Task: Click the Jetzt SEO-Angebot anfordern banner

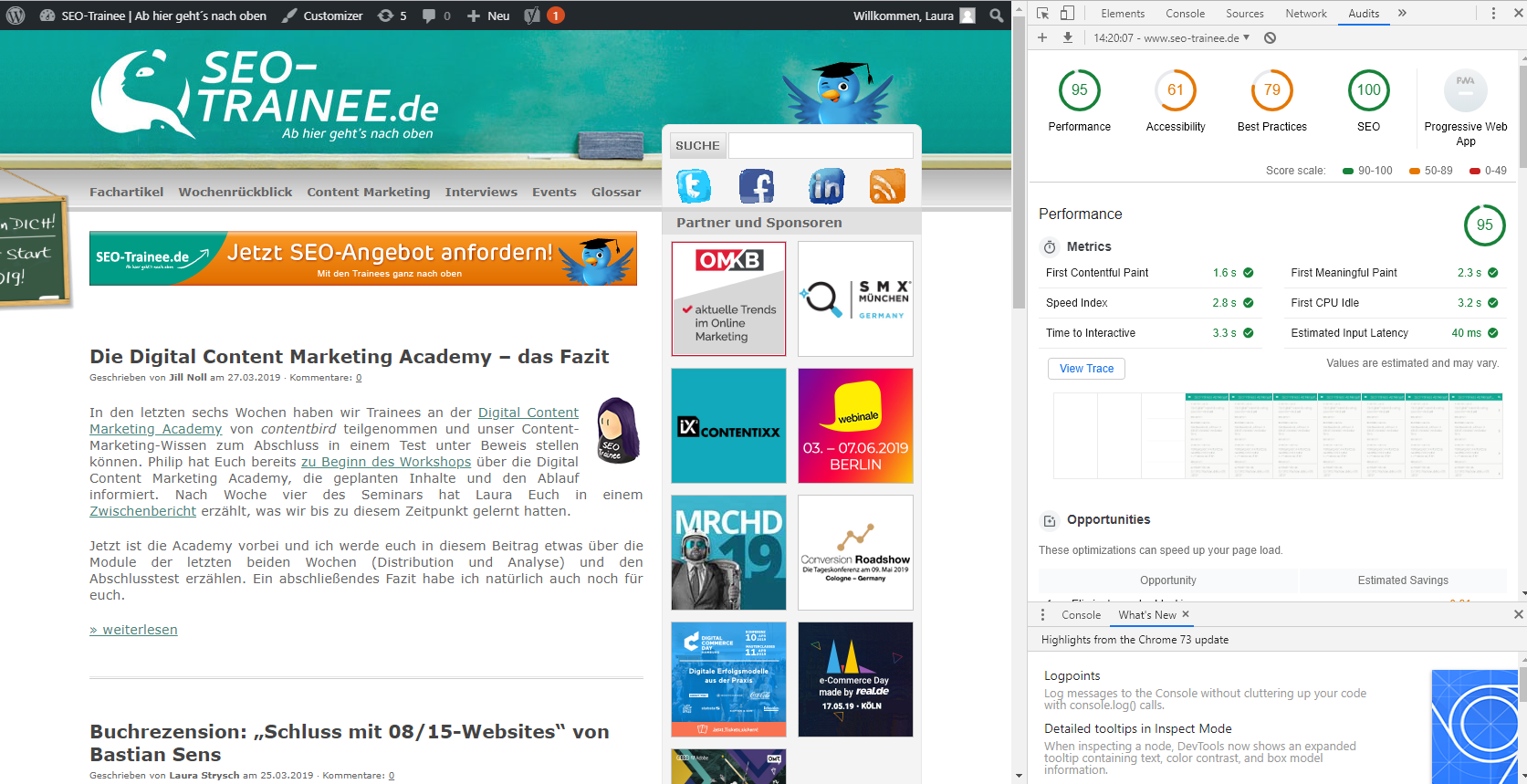Action: (363, 258)
